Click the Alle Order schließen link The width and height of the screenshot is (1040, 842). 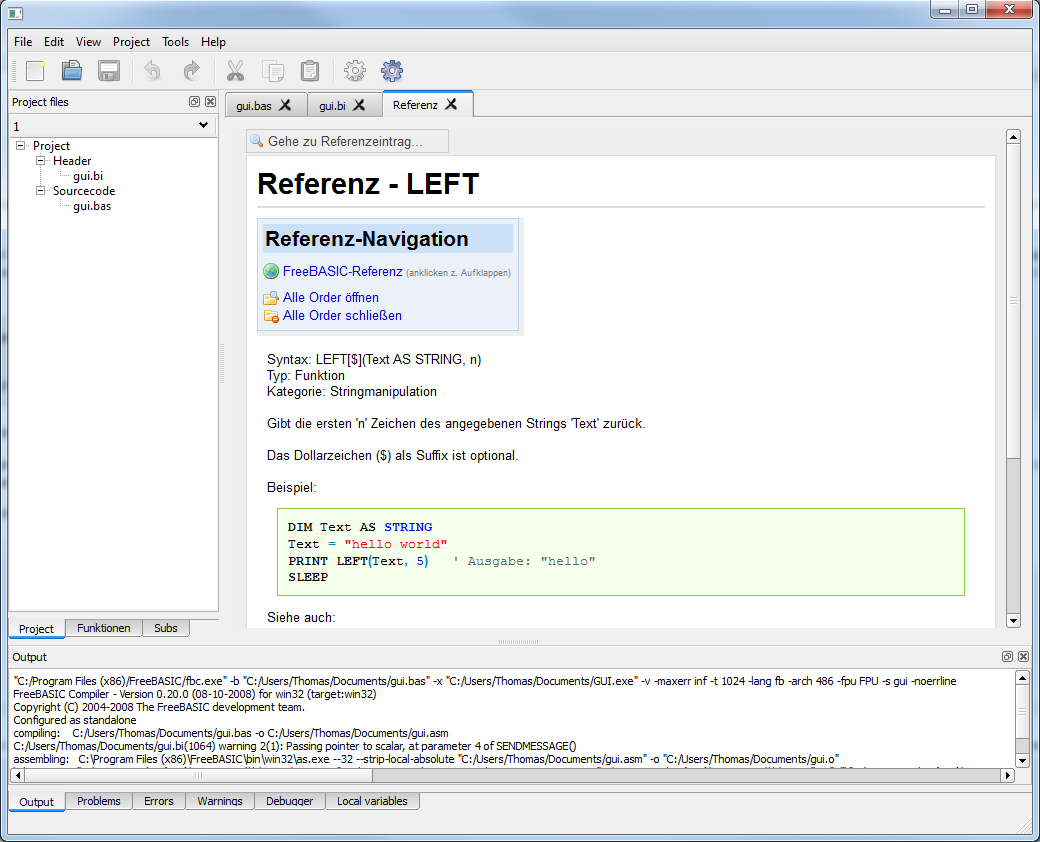pos(342,315)
